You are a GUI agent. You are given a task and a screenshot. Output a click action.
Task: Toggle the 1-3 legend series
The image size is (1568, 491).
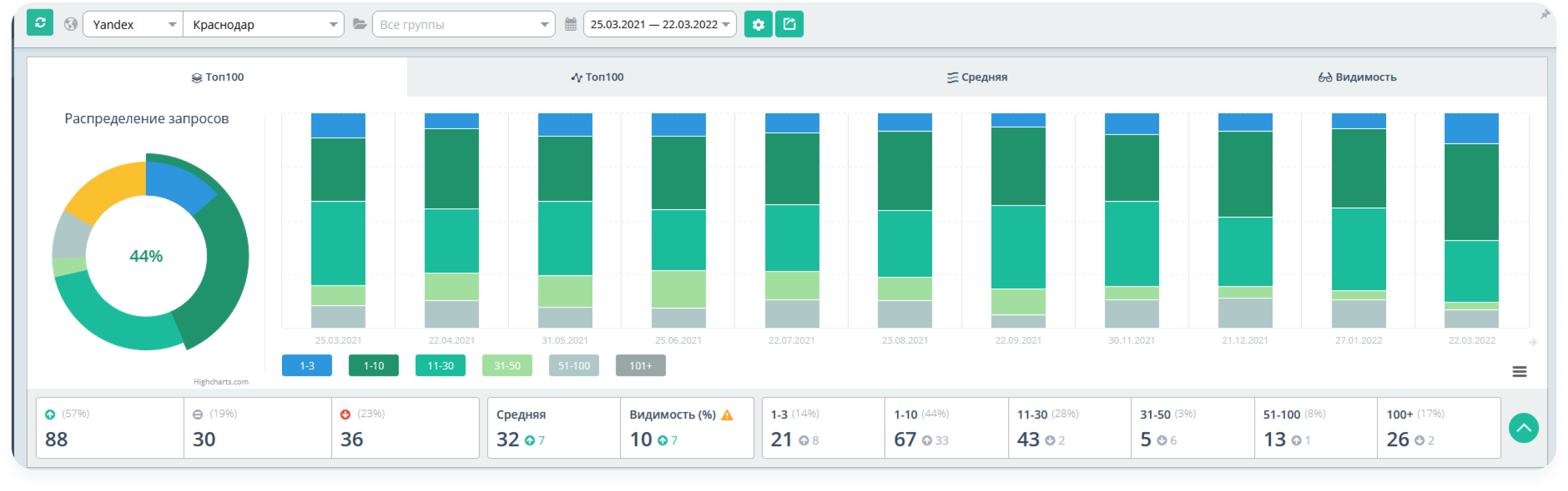(307, 366)
